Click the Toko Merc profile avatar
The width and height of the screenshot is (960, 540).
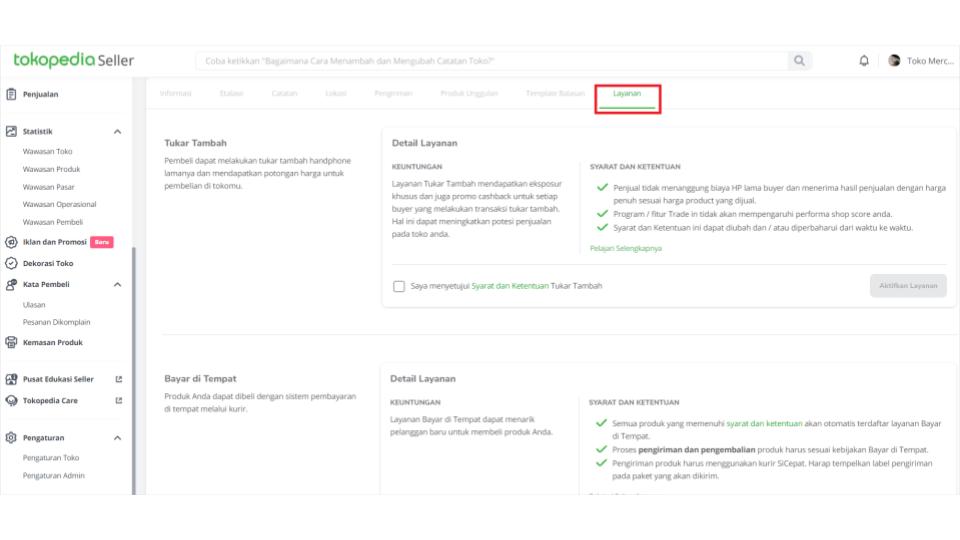click(894, 61)
